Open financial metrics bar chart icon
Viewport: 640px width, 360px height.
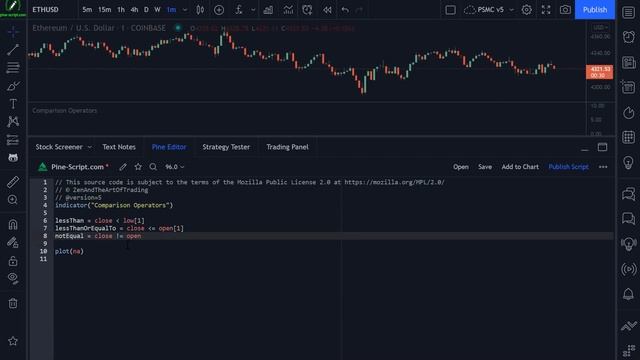(268, 10)
